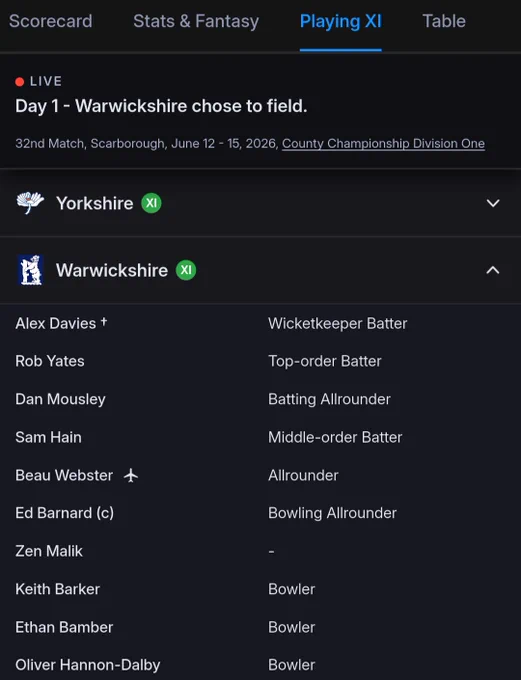
Task: Click the Day 1 match status headline
Action: tap(161, 106)
